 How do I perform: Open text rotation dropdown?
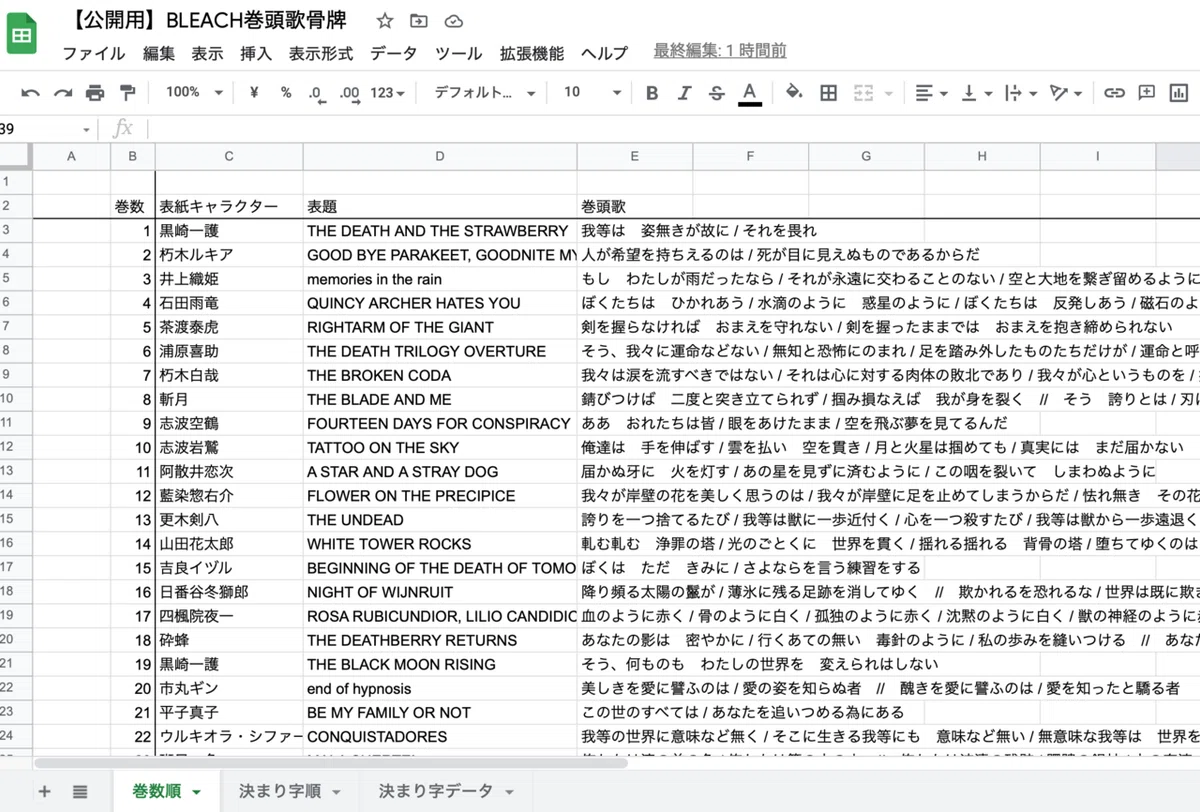point(1066,93)
